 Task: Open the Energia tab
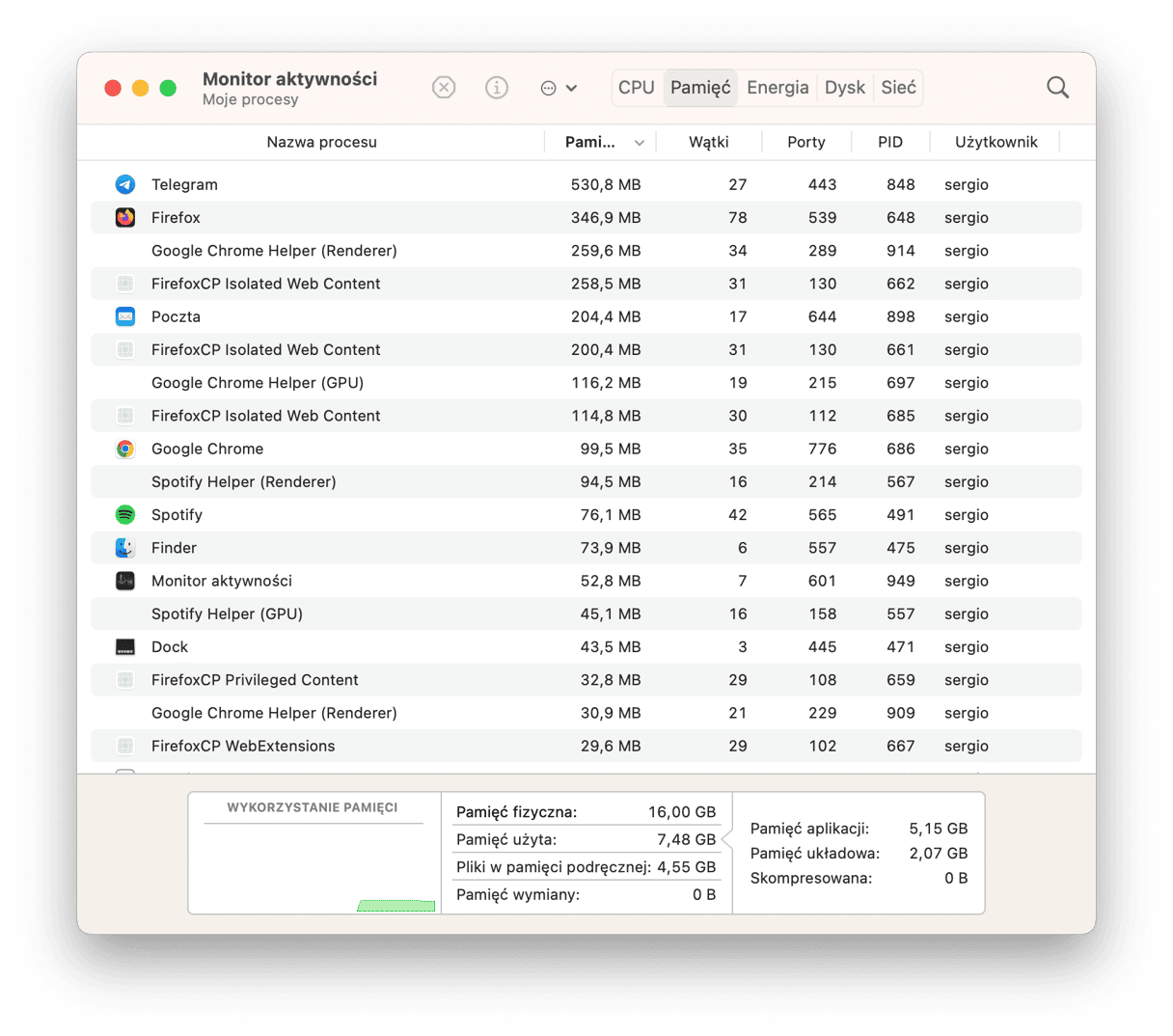(x=777, y=88)
